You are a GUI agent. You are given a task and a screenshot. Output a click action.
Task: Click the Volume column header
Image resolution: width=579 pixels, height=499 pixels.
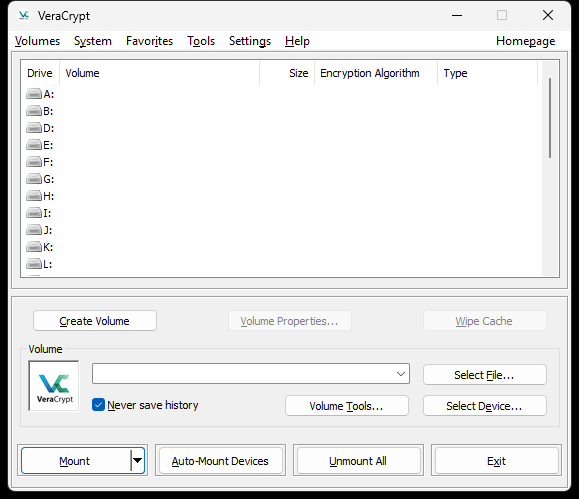click(160, 73)
